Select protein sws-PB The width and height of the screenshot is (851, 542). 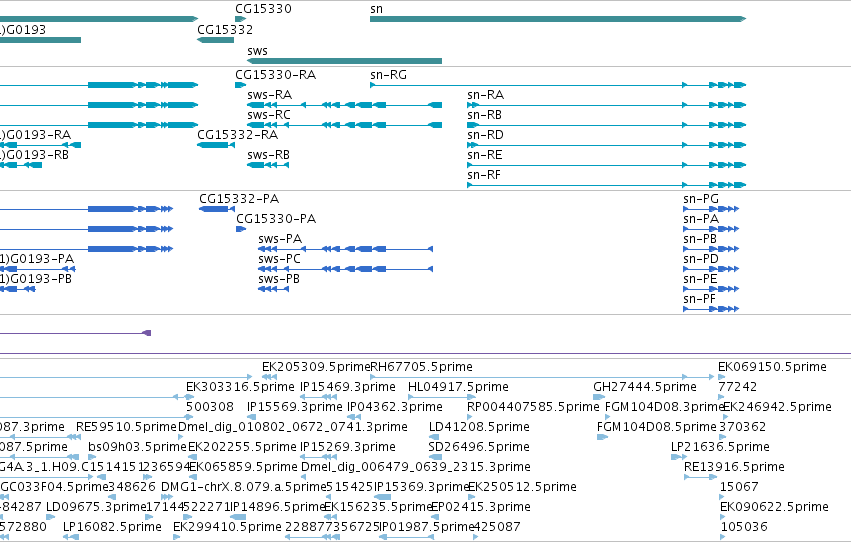click(x=274, y=289)
